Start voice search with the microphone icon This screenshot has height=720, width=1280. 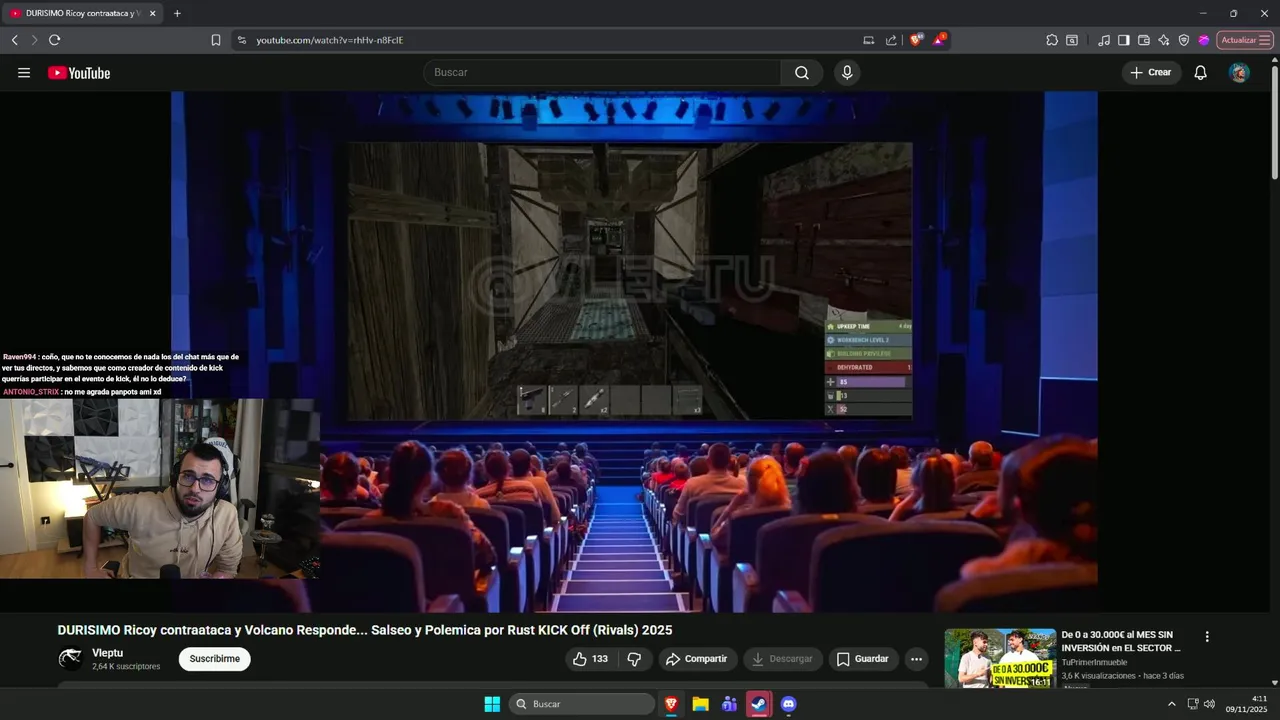coord(847,72)
